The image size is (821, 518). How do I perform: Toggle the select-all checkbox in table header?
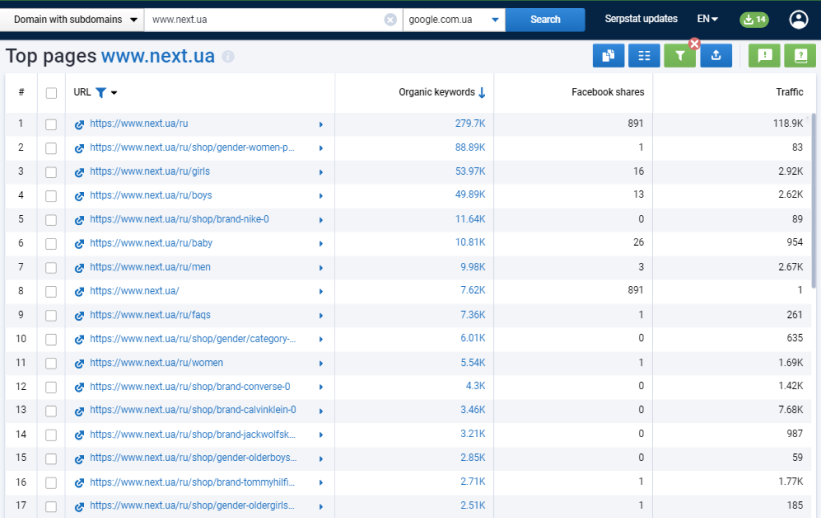pyautogui.click(x=51, y=93)
